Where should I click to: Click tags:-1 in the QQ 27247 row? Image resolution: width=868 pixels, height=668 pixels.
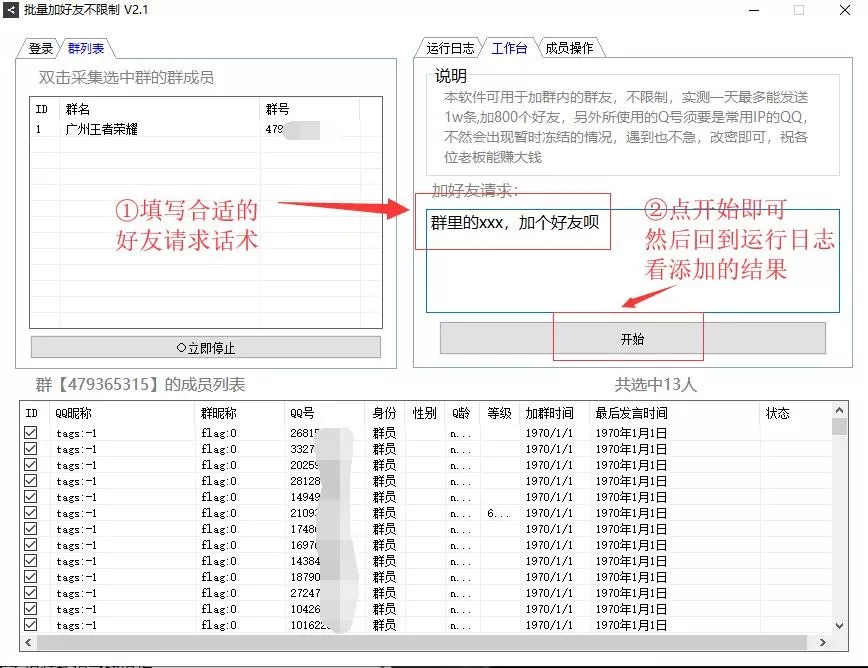click(x=76, y=593)
